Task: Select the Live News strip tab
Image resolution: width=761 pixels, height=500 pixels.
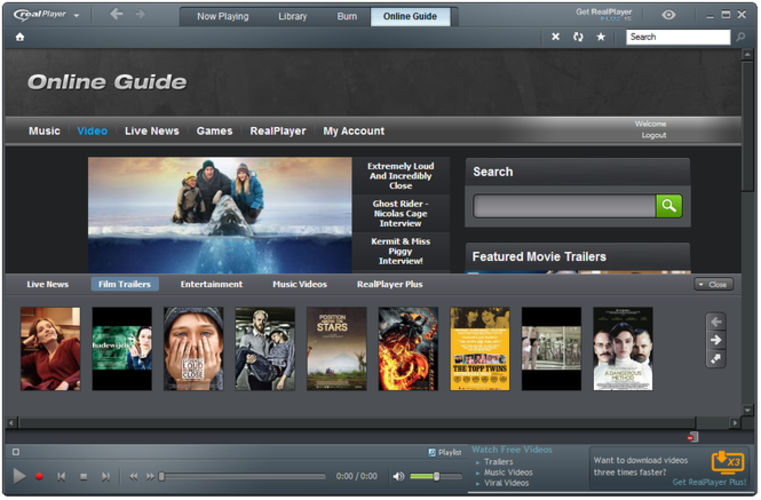Action: click(x=48, y=284)
